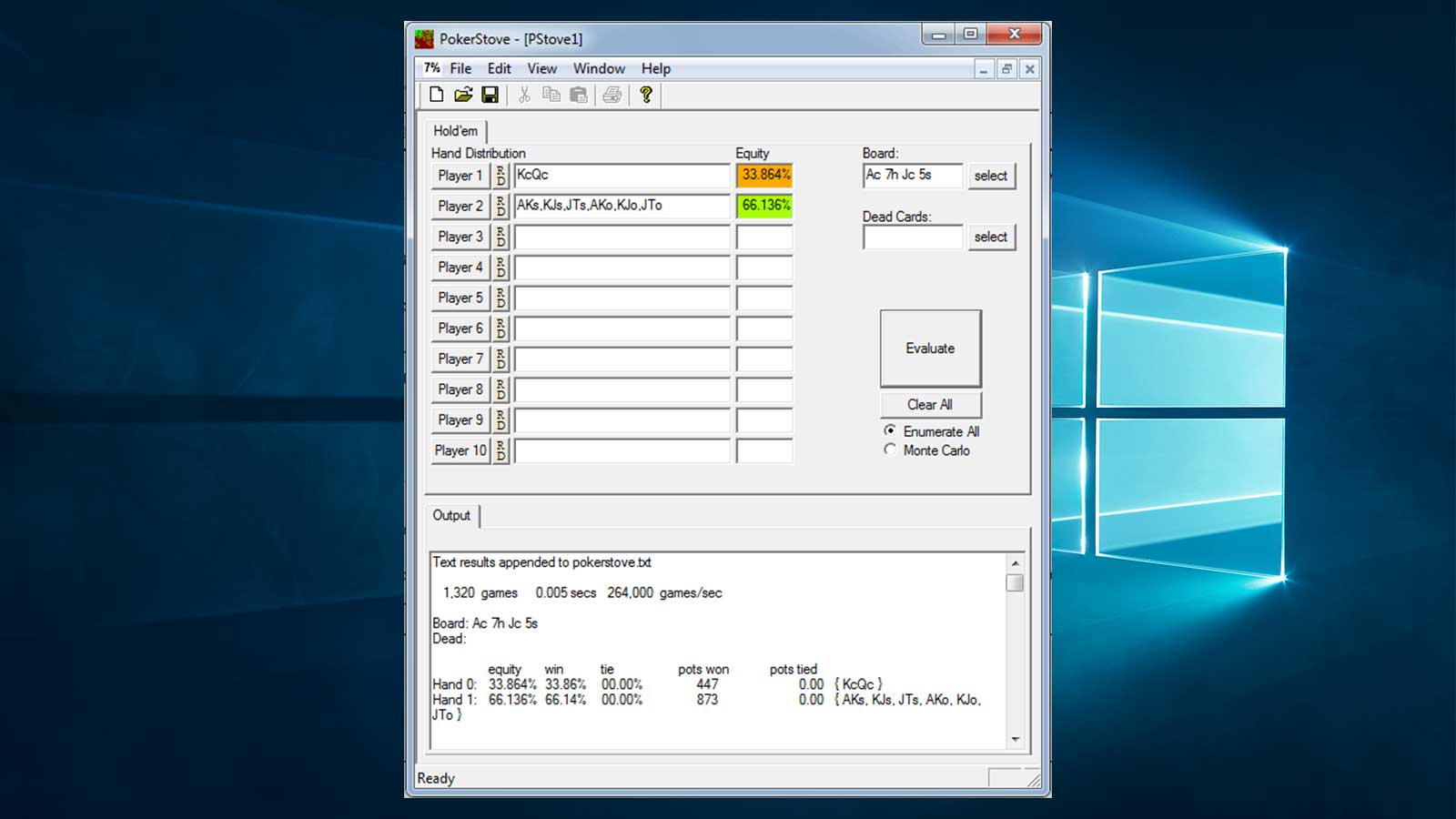The width and height of the screenshot is (1456, 819).
Task: Click the Save floppy disk icon
Action: point(490,95)
